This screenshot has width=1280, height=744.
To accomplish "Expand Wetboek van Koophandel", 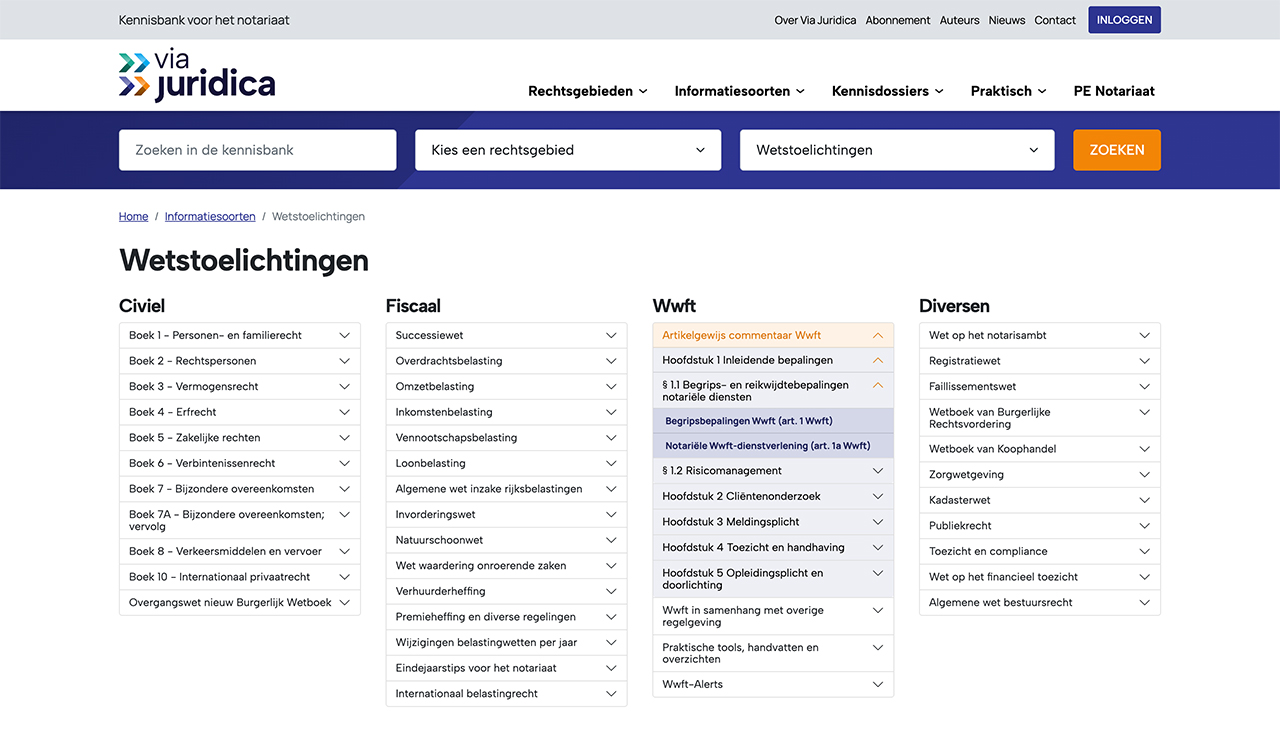I will (1040, 449).
